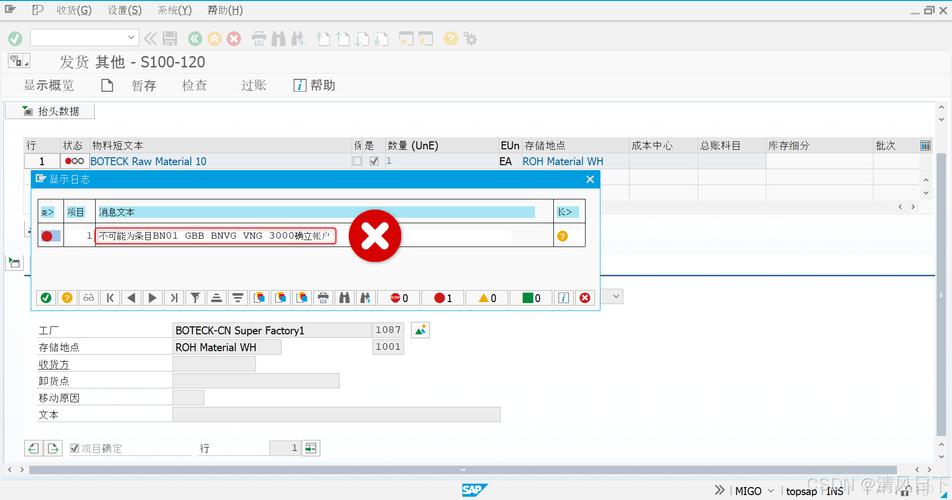
Task: Toggle the red error messages filter showing 1
Action: [x=443, y=298]
